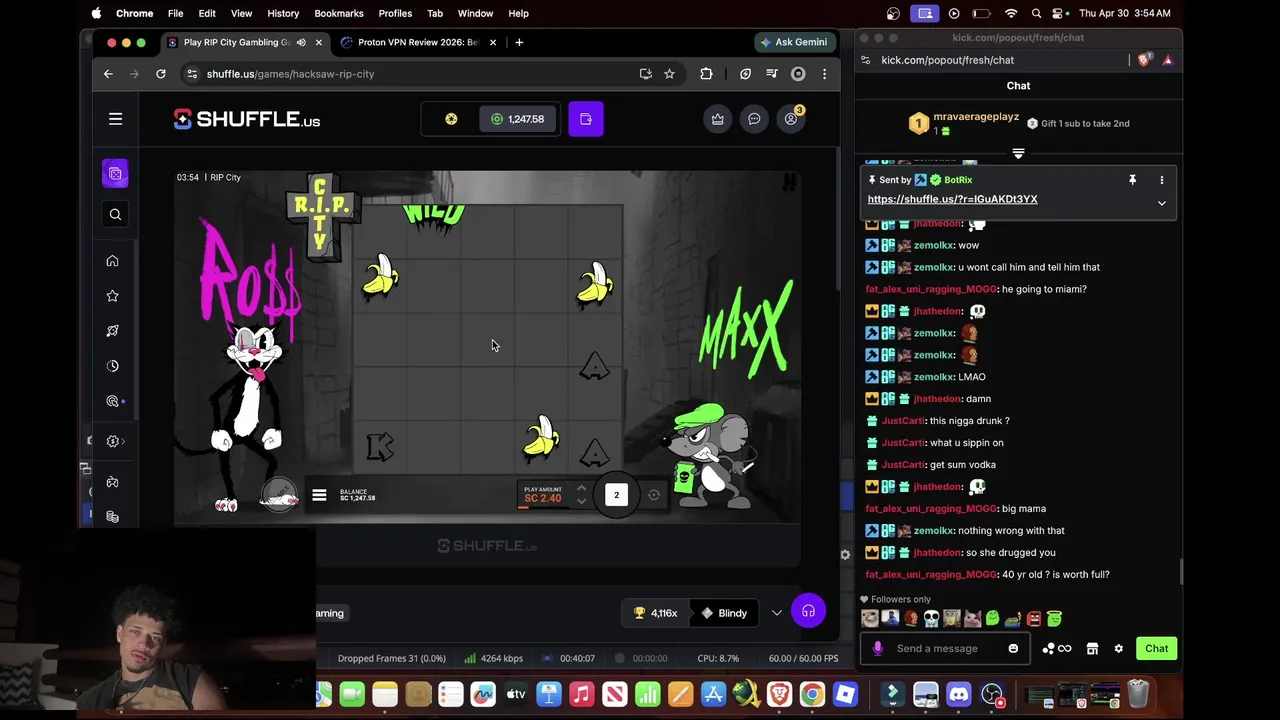Open the purple wallet button

click(586, 119)
